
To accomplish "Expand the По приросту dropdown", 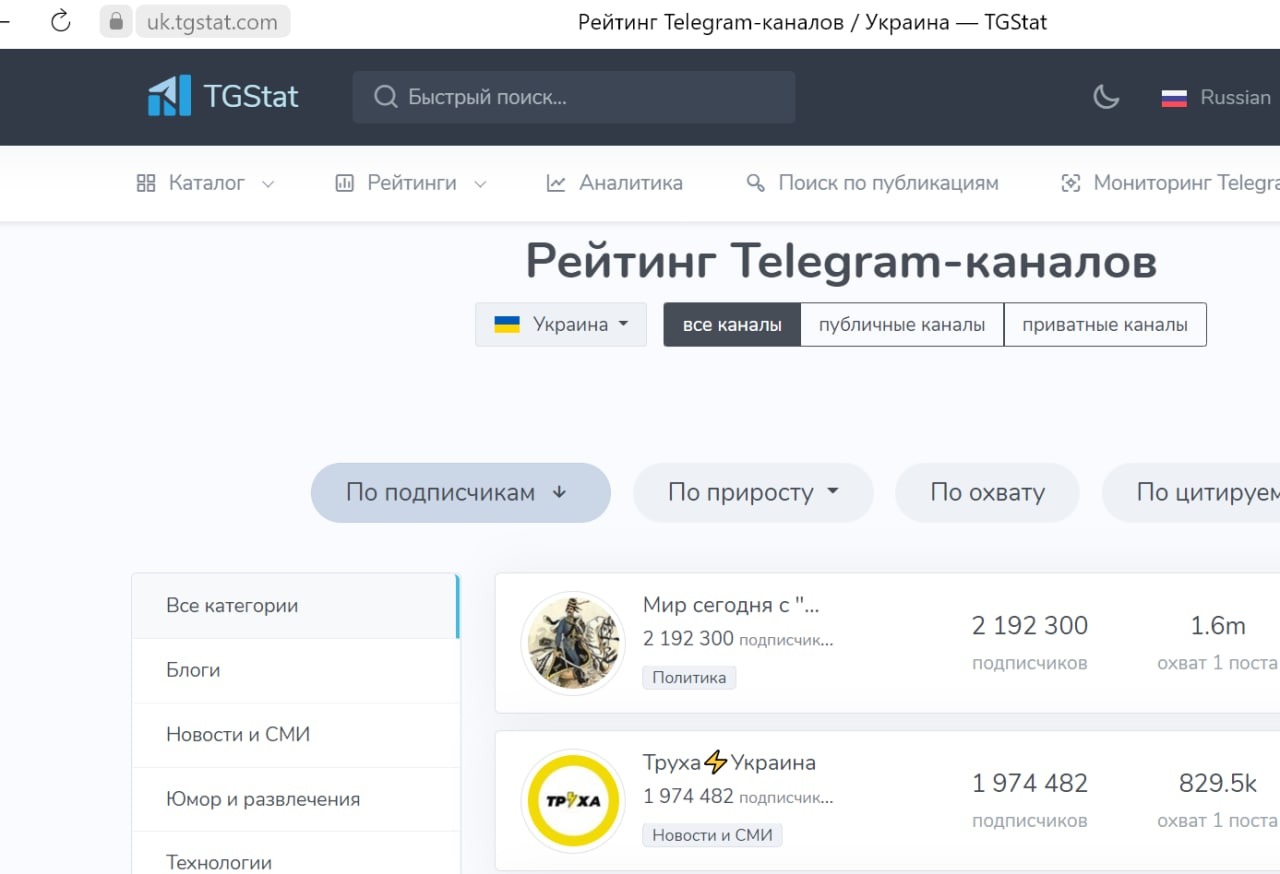I will (754, 492).
